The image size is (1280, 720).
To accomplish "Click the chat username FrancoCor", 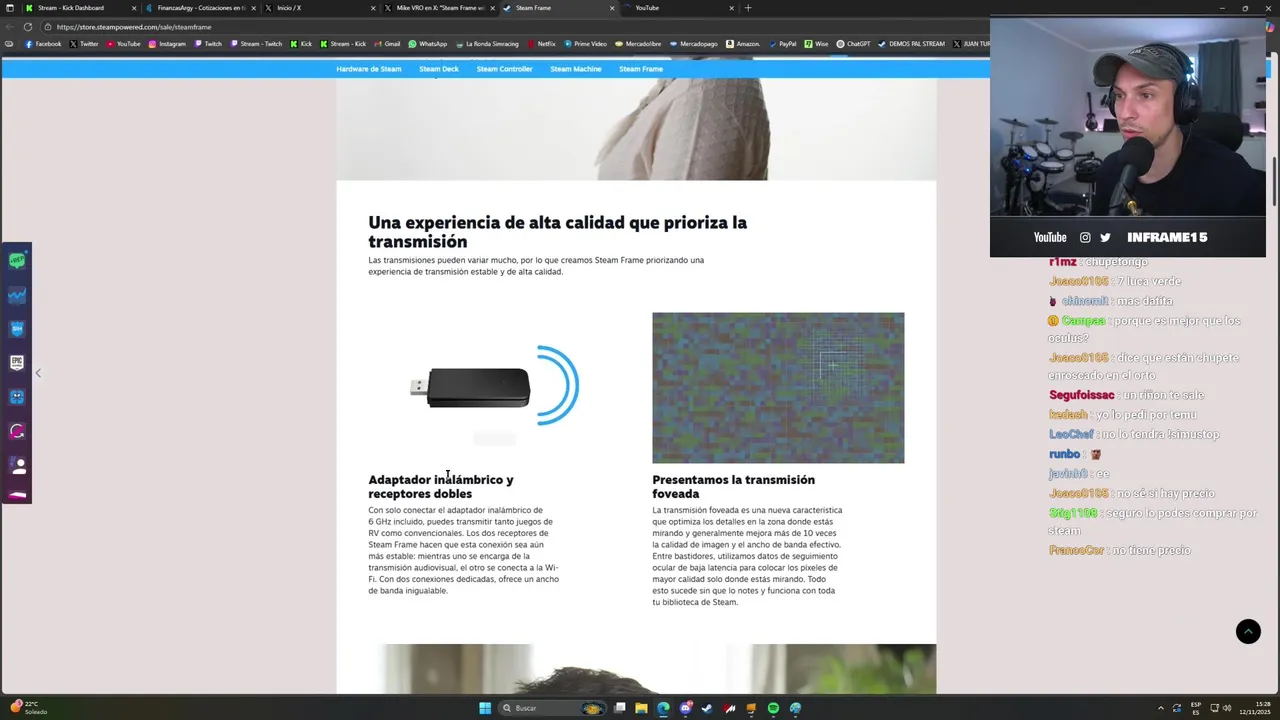I will click(1078, 550).
